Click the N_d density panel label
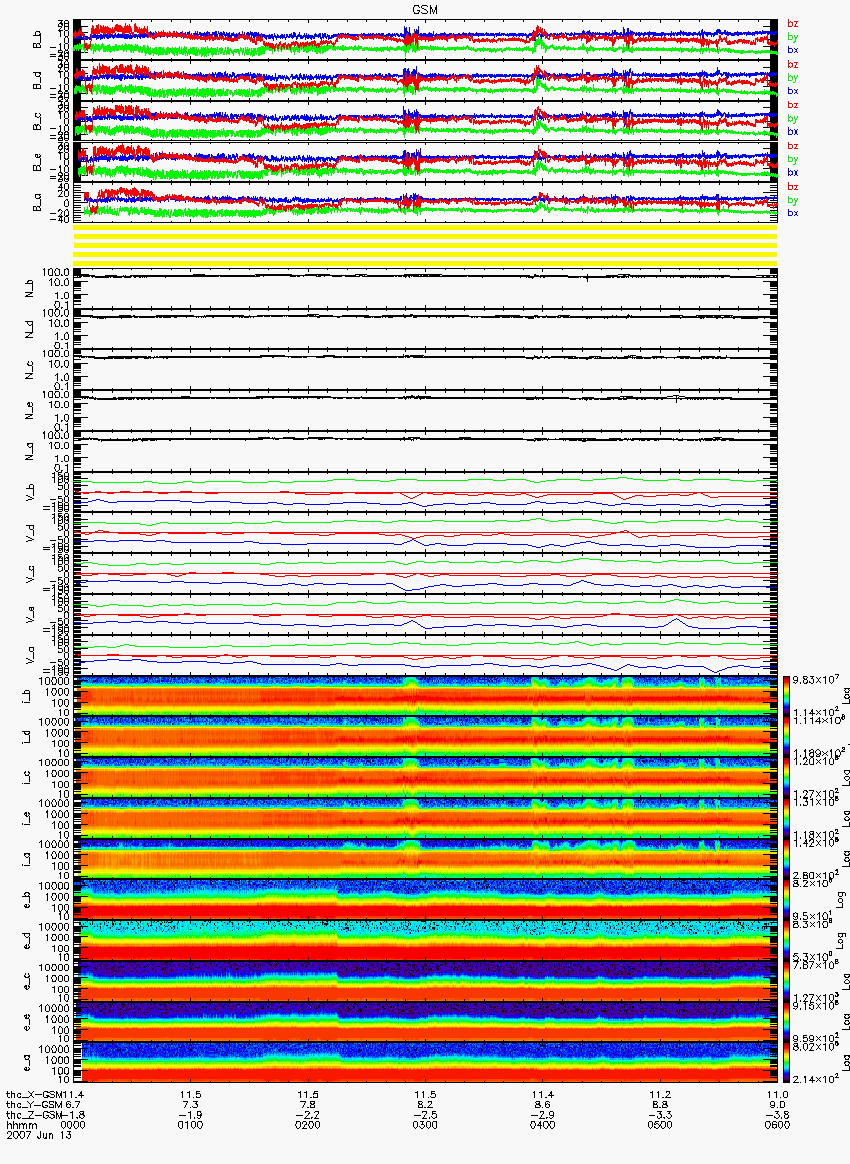 (30, 329)
